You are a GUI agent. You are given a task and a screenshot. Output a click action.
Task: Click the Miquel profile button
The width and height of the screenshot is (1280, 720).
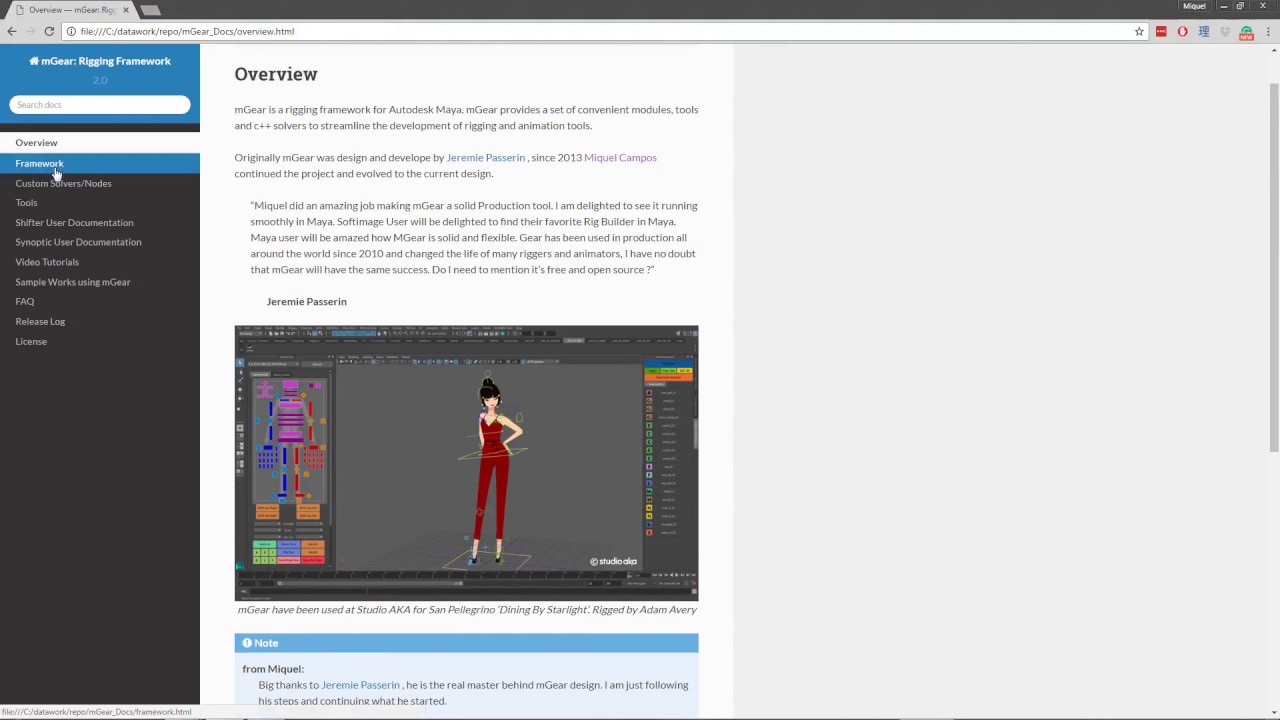click(1194, 6)
